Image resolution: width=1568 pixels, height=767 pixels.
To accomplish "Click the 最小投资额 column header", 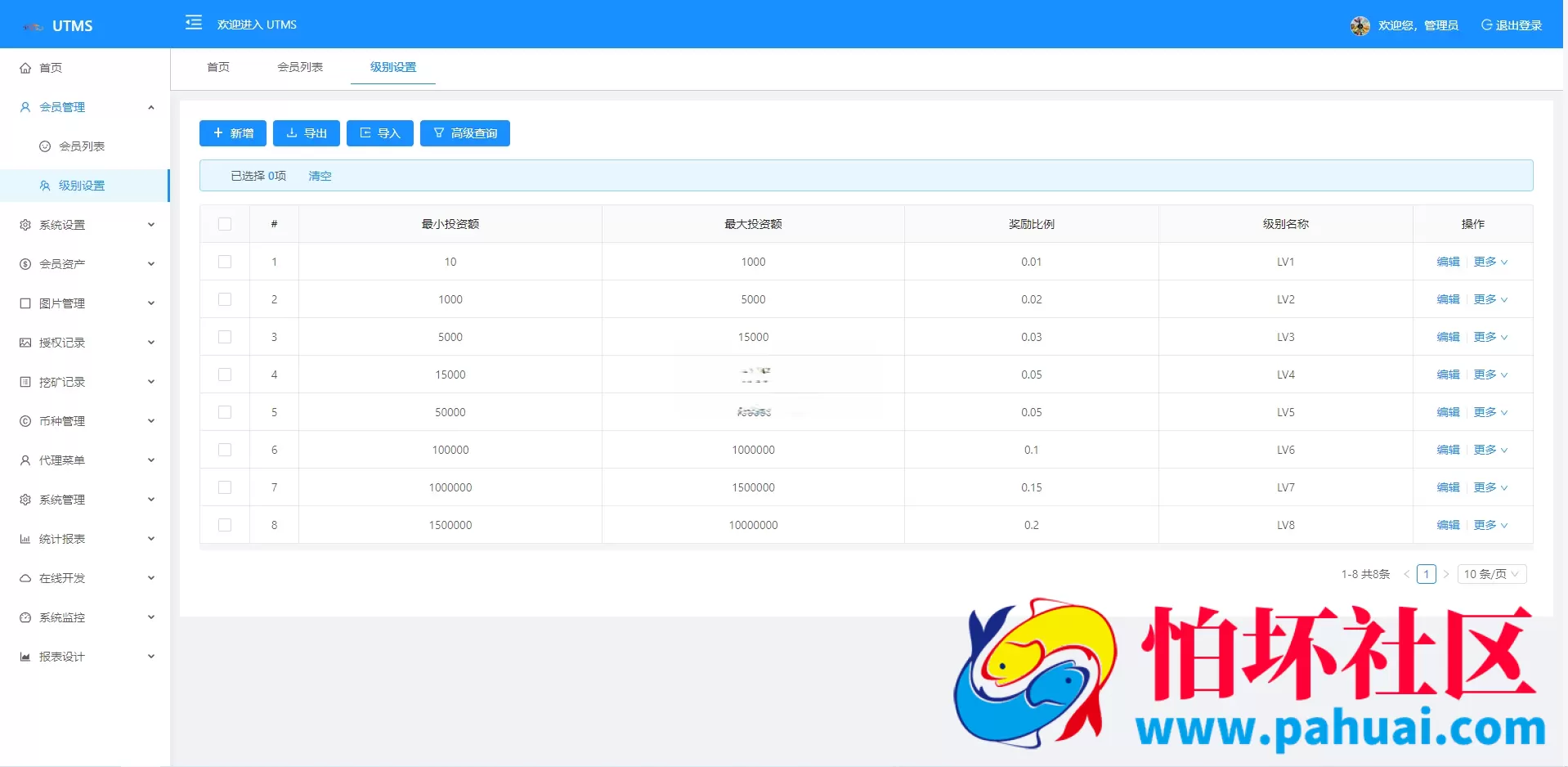I will (450, 224).
